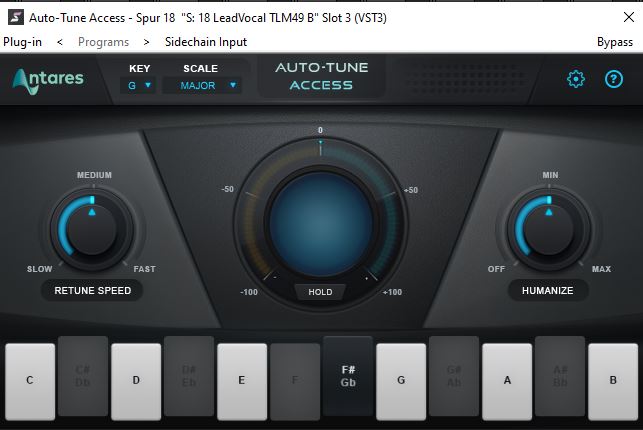Toggle the G key on keyboard
Viewport: 643px width, 430px height.
[401, 382]
